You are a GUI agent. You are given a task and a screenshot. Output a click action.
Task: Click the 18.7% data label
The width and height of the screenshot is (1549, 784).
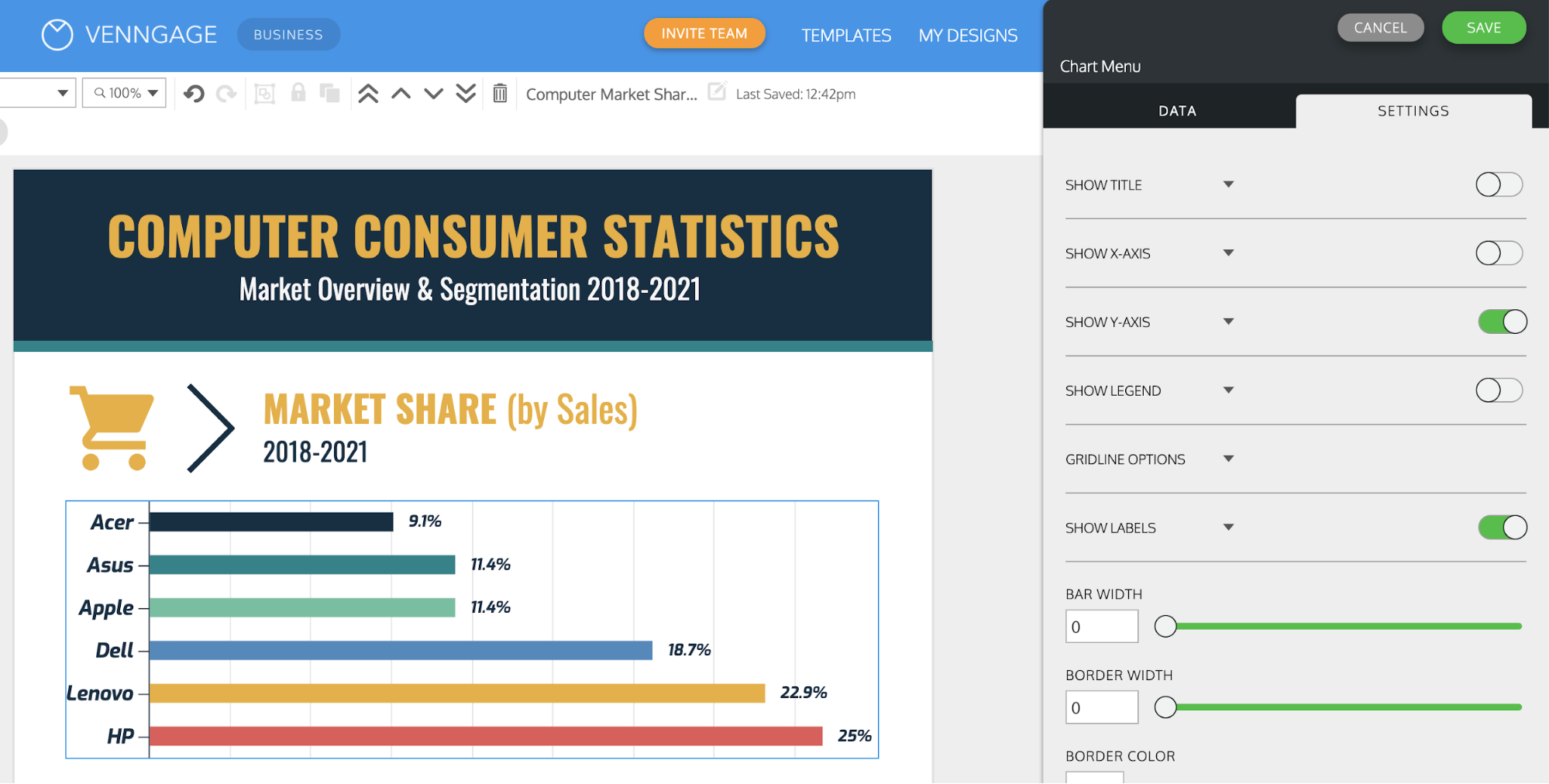coord(689,650)
